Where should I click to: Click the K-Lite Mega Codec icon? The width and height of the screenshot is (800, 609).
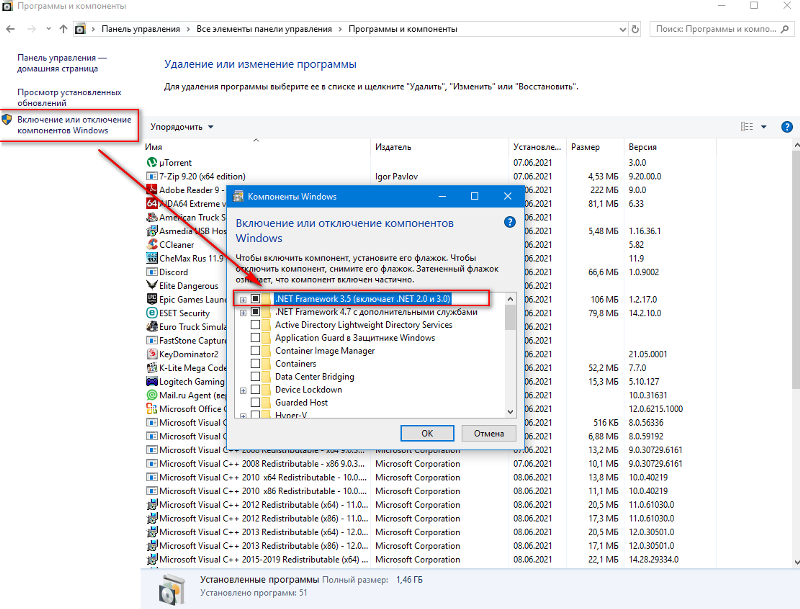152,367
